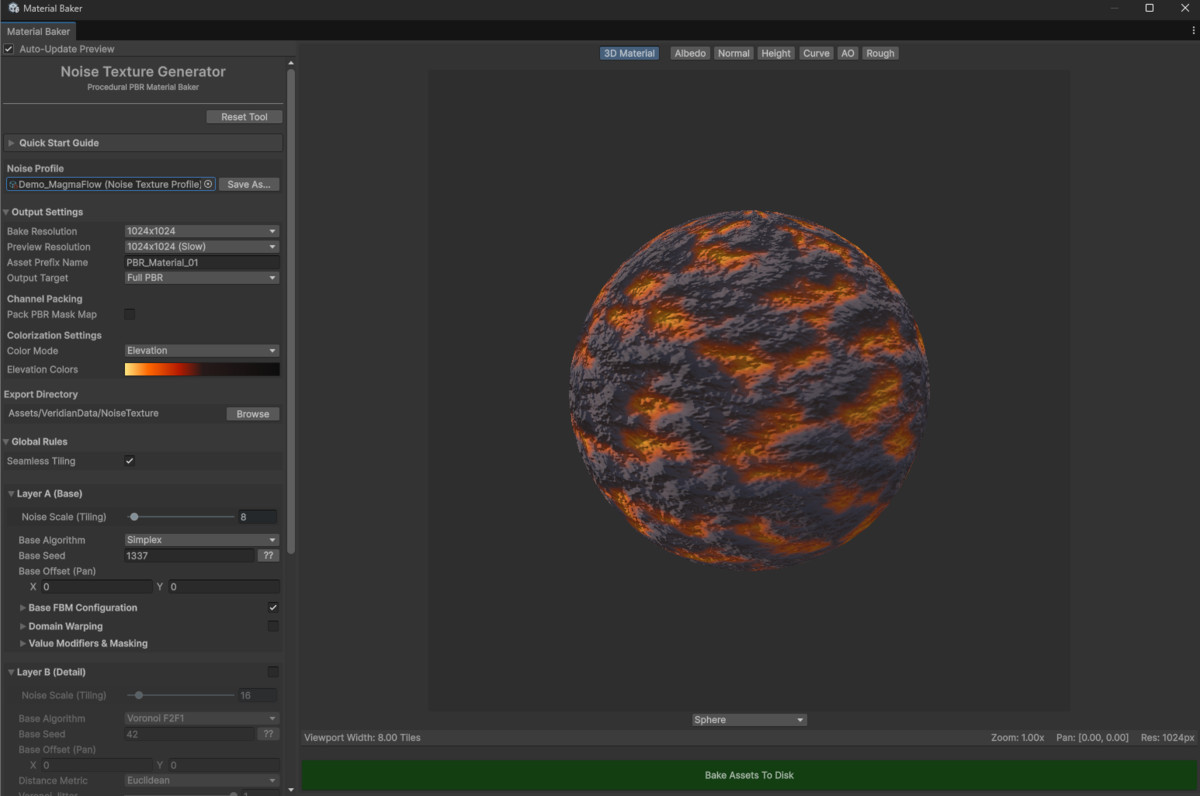Viewport: 1200px width, 796px height.
Task: Collapse the Global Rules section
Action: pos(6,441)
